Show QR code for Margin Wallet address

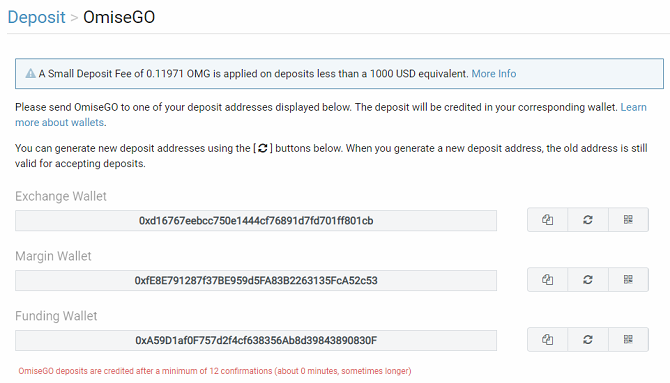(x=628, y=280)
